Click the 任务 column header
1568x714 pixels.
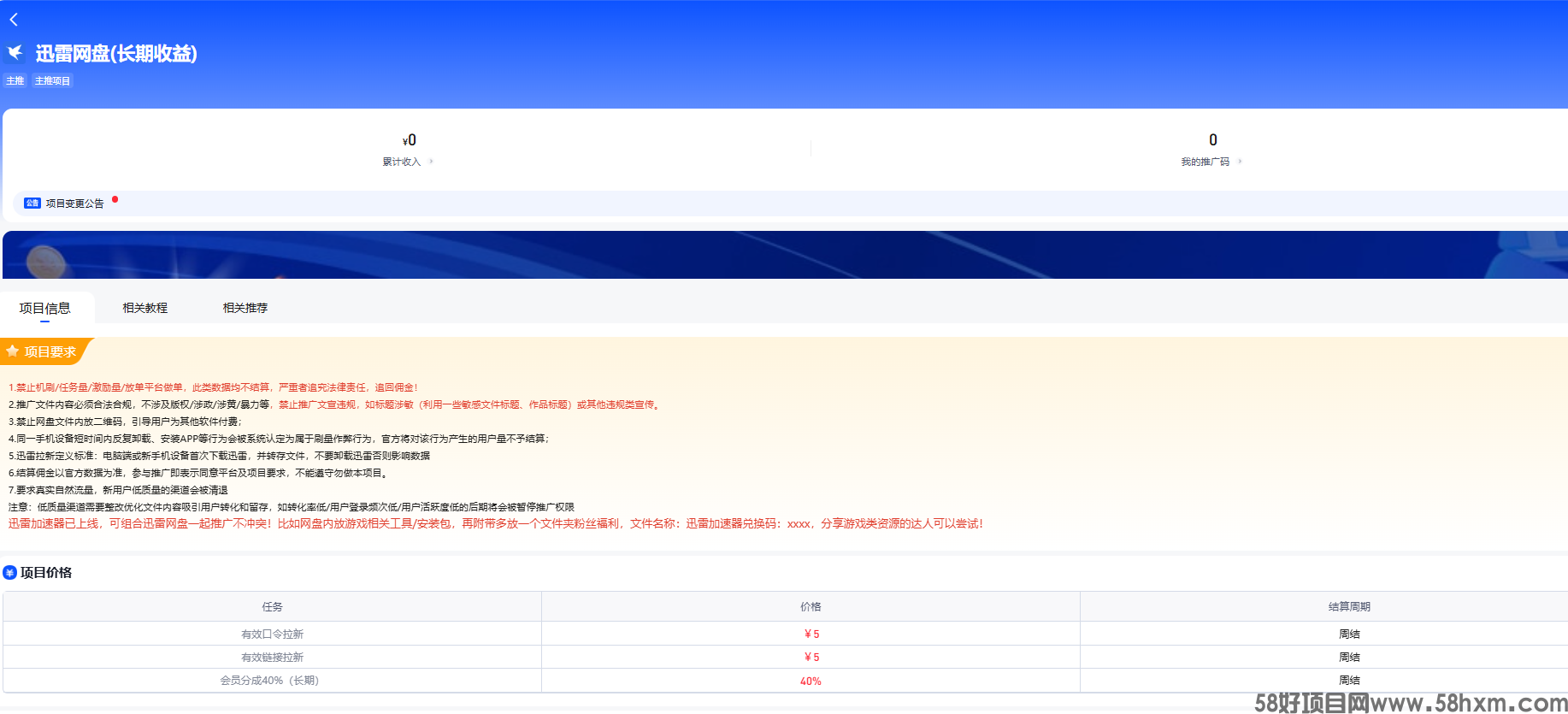[x=272, y=606]
